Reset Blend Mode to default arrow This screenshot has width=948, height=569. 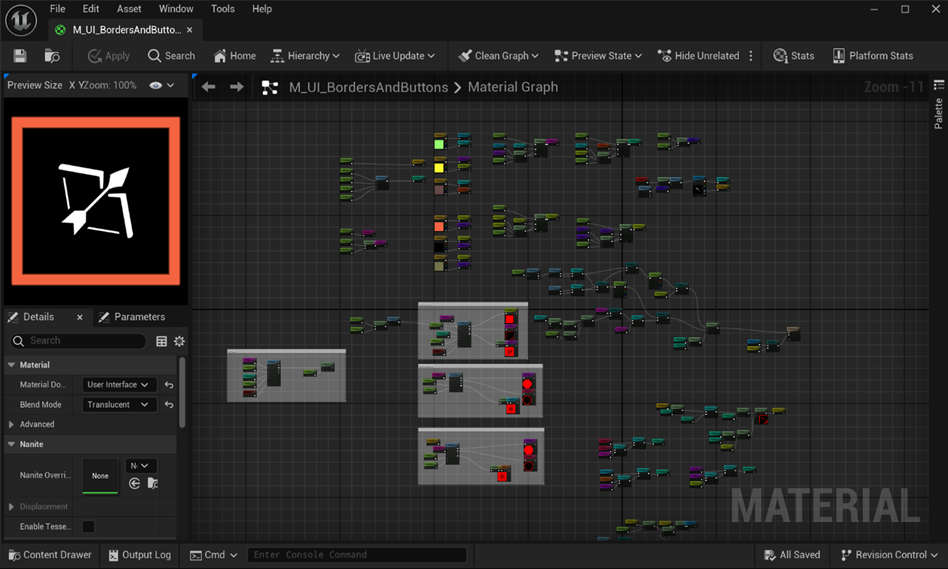click(169, 405)
